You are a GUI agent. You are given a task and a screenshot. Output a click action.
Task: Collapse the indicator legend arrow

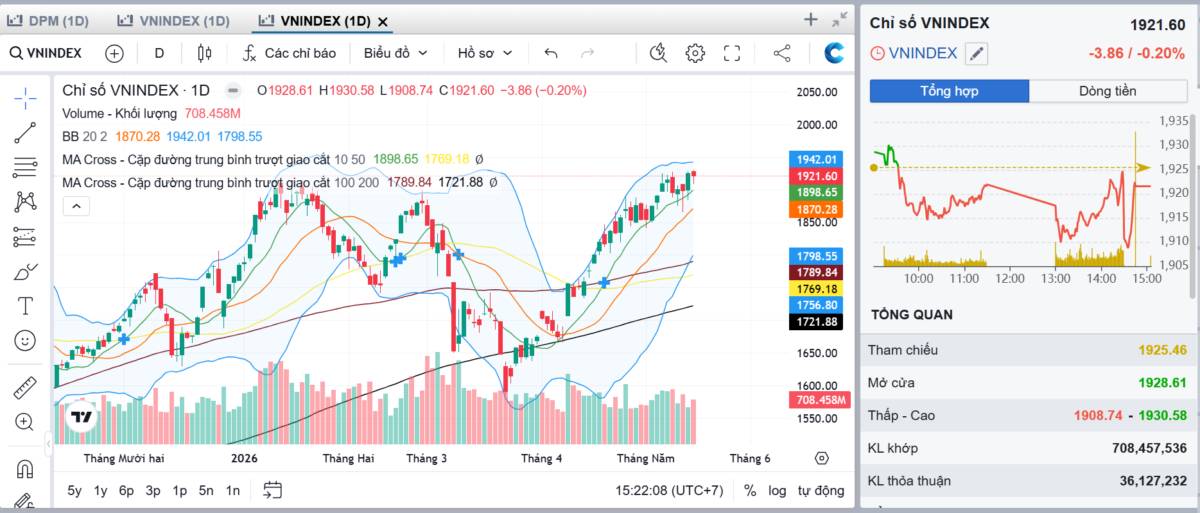point(76,206)
